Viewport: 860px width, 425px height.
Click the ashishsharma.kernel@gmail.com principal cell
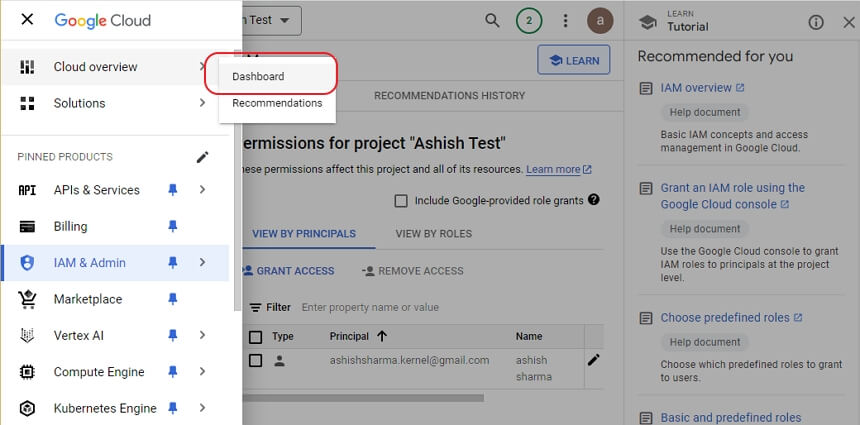(x=409, y=360)
